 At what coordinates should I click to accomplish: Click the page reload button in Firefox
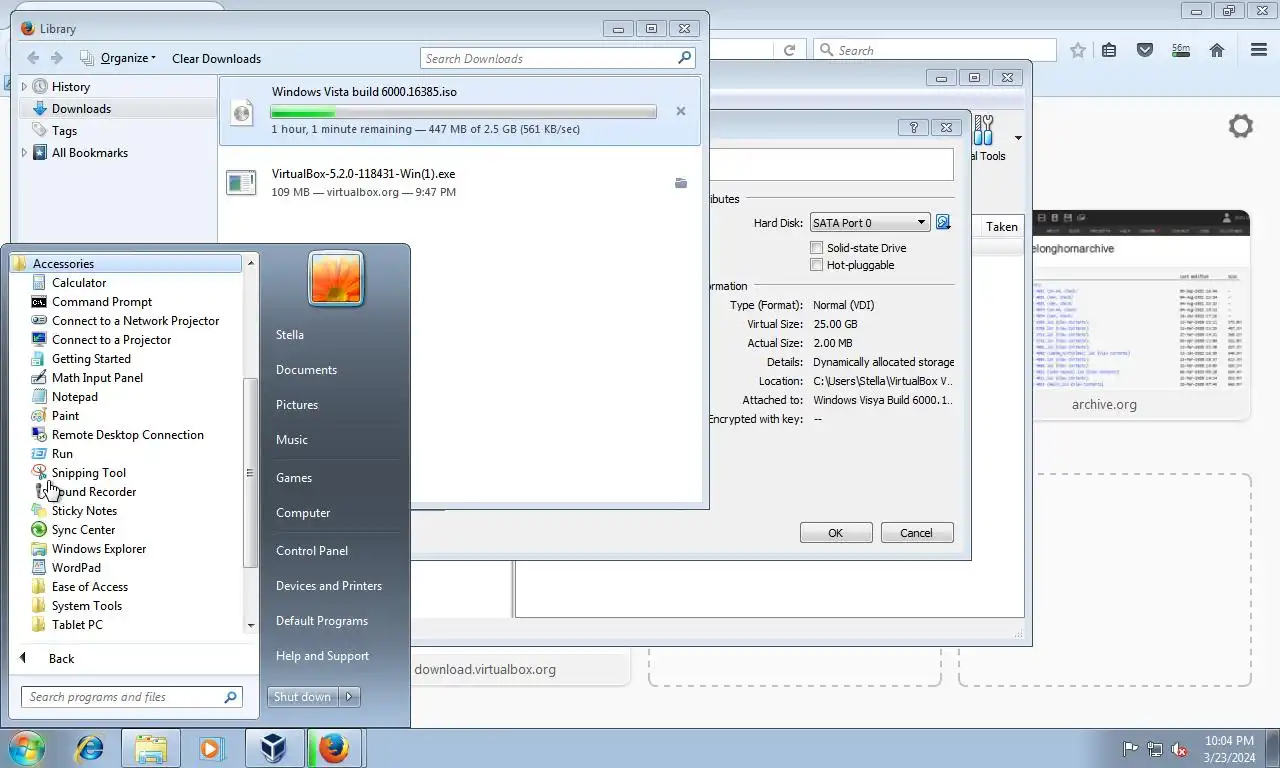789,50
